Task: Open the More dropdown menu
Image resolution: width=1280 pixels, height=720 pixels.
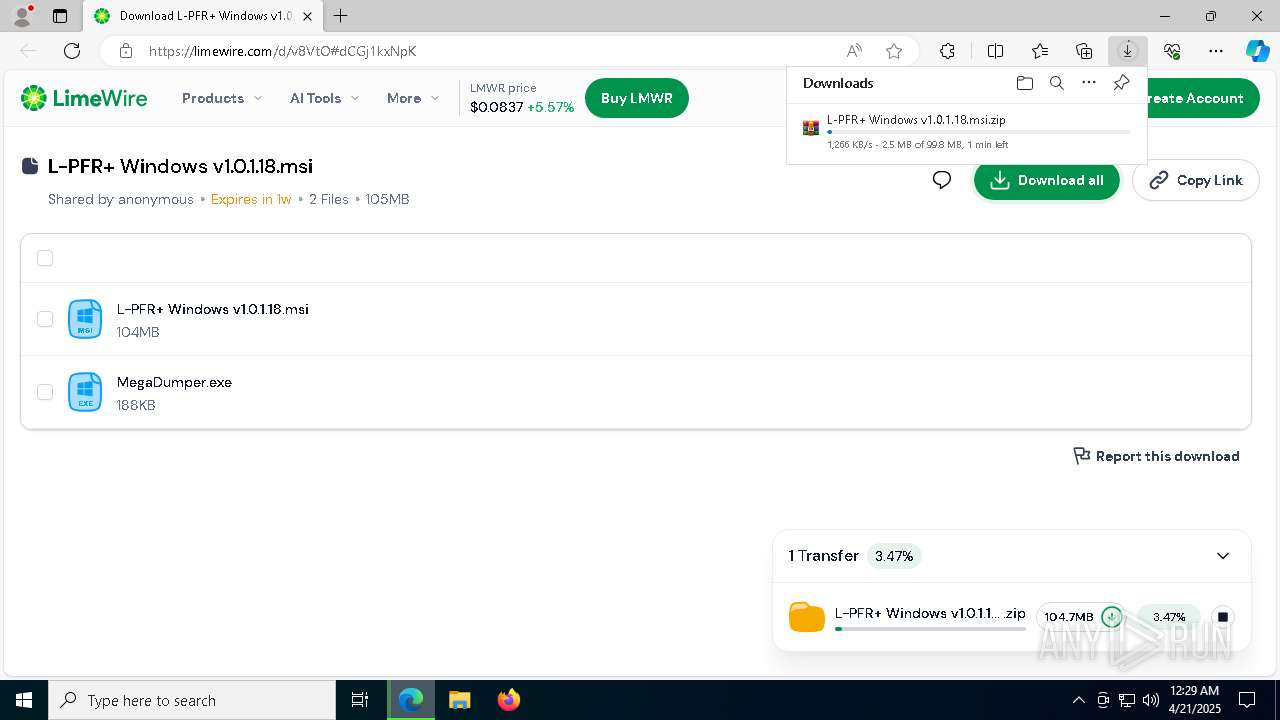Action: coord(413,98)
